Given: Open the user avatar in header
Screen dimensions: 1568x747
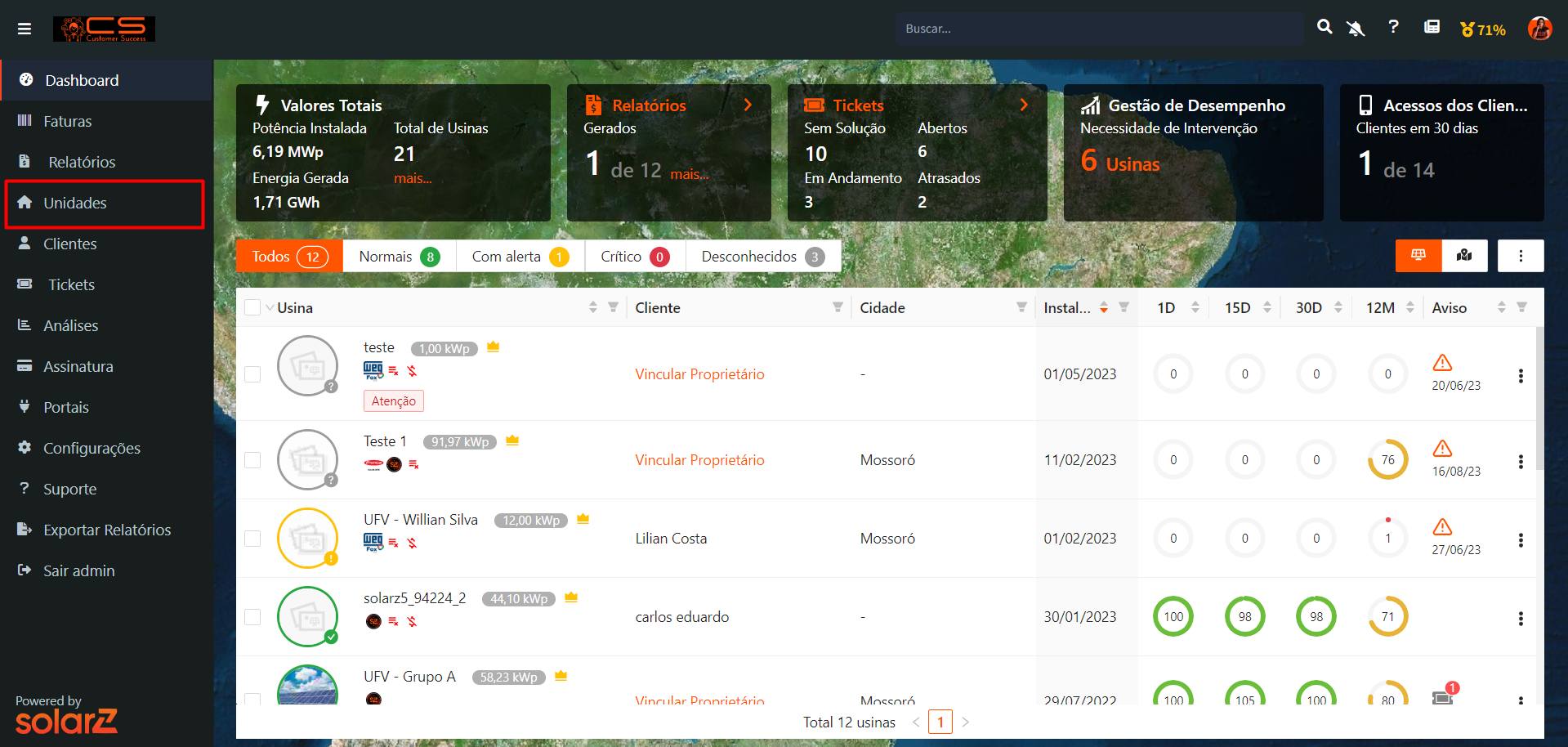Looking at the screenshot, I should click(x=1539, y=29).
